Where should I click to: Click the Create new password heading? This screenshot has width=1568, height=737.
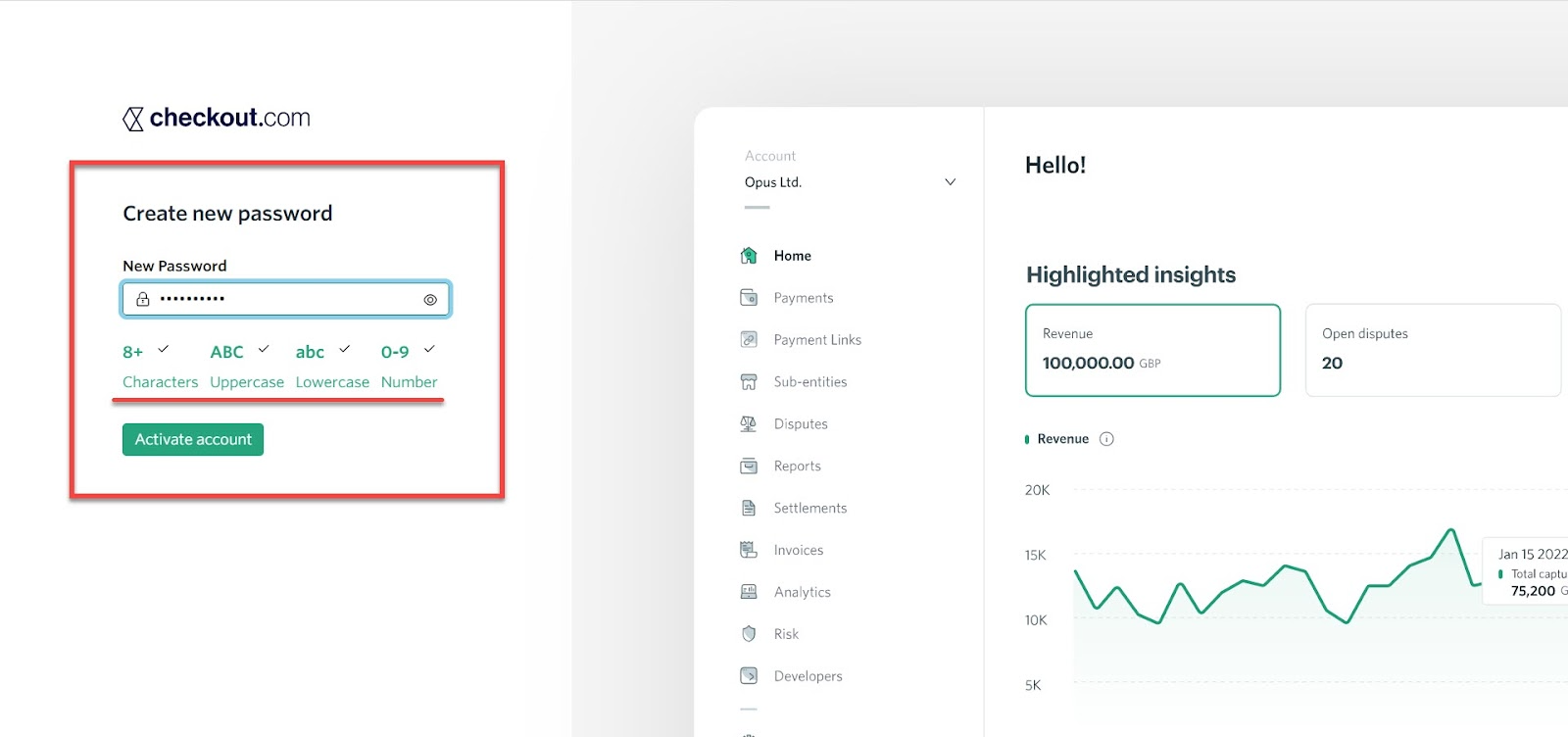(227, 214)
